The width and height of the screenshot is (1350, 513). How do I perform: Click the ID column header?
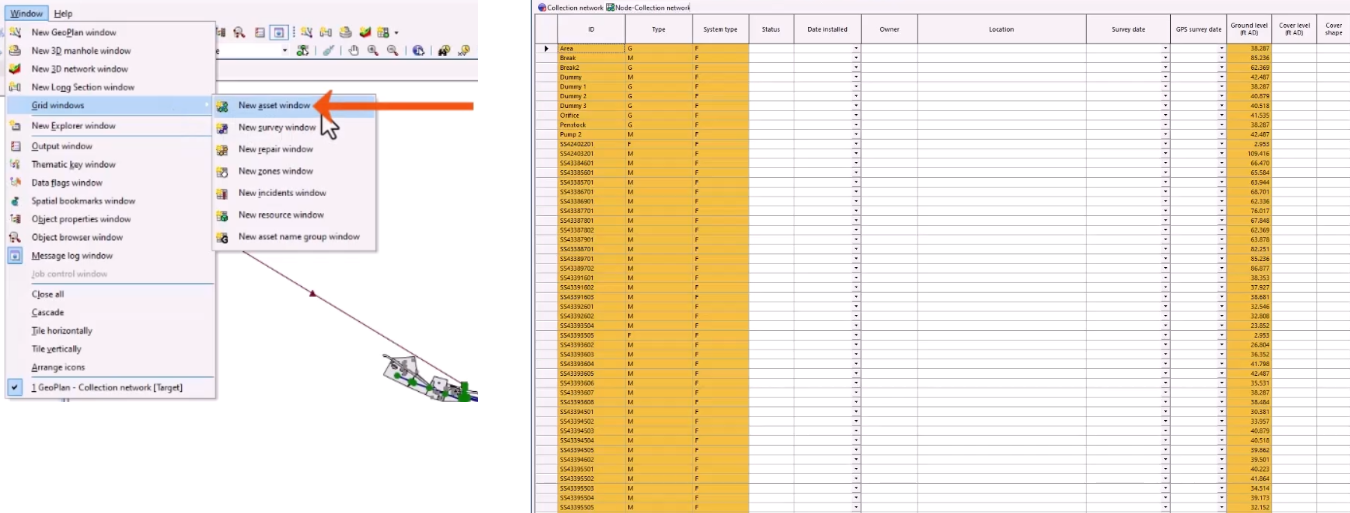(x=591, y=29)
